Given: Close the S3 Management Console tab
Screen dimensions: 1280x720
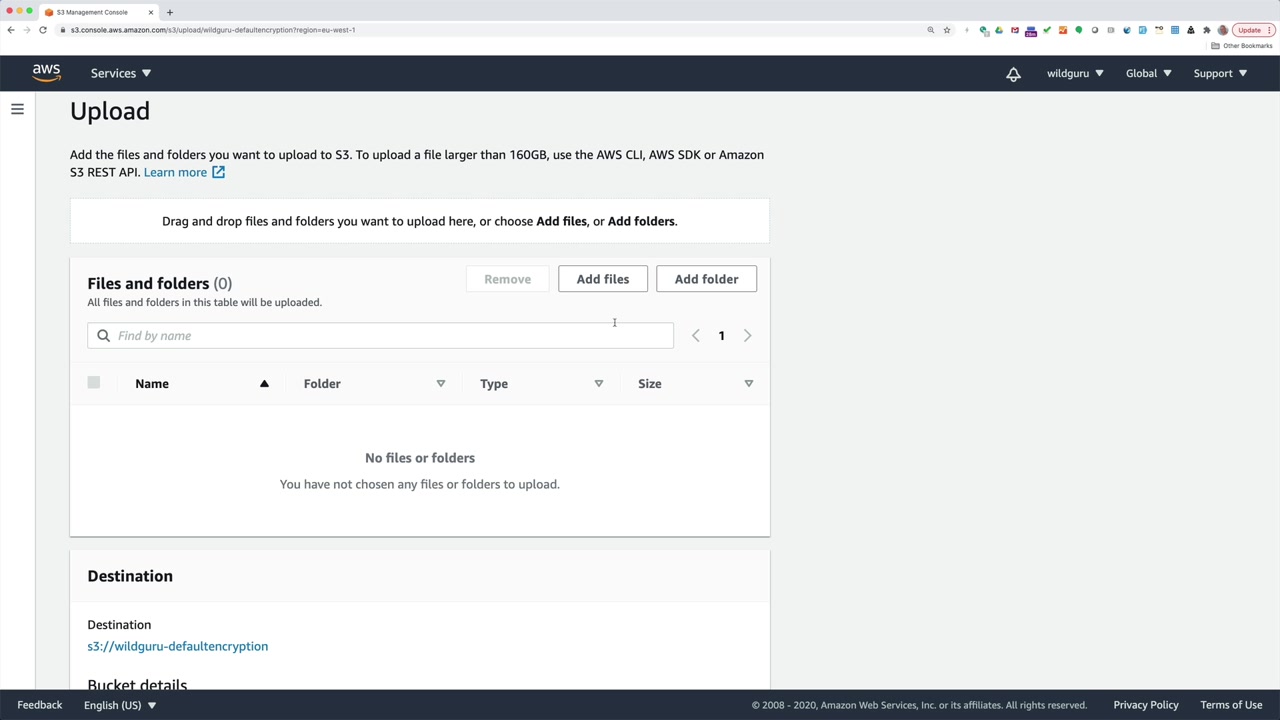Looking at the screenshot, I should tap(151, 12).
